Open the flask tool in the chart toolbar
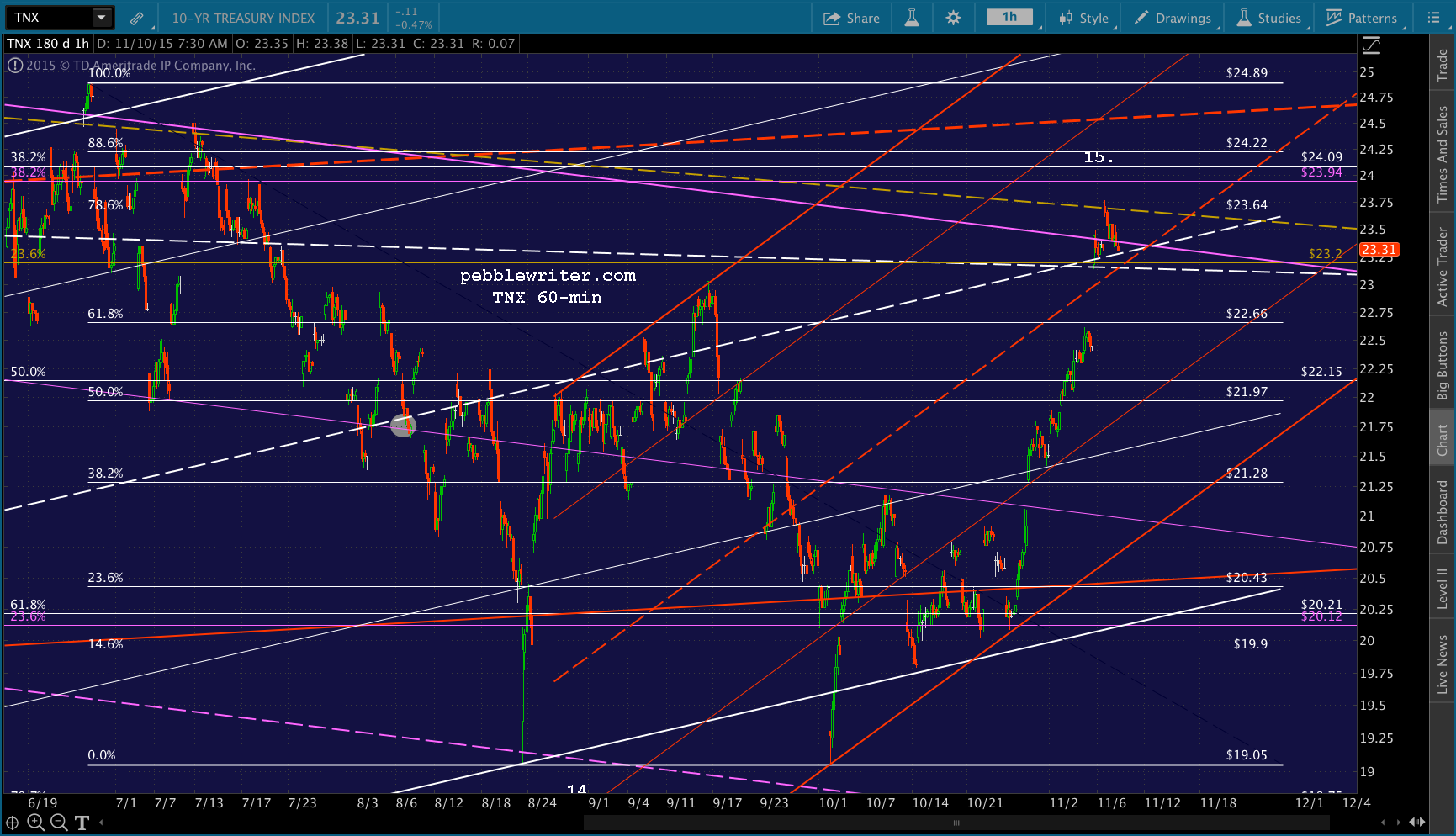Viewport: 1456px width, 836px height. [x=912, y=18]
